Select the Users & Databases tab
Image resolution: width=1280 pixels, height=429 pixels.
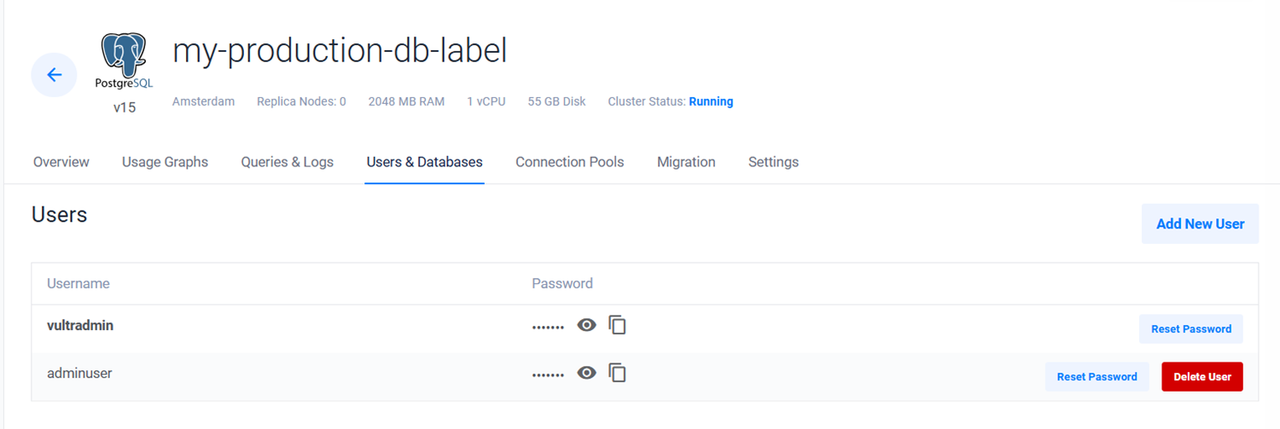pyautogui.click(x=425, y=162)
